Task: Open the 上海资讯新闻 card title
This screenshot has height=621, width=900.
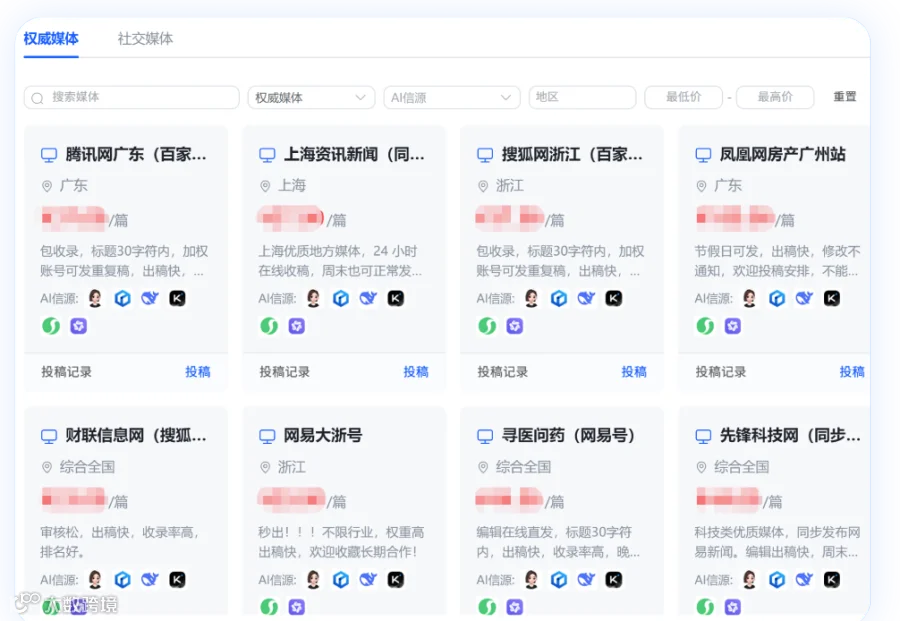Action: [354, 154]
